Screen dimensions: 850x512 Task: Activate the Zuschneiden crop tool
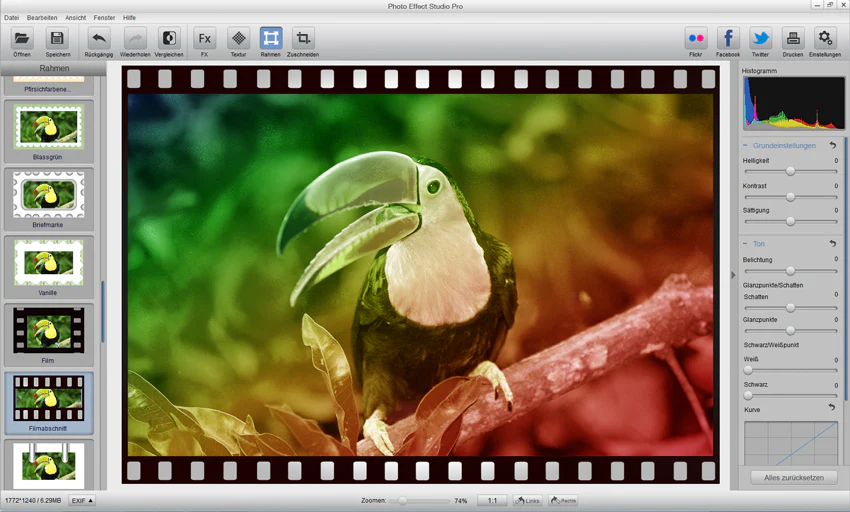tap(303, 39)
